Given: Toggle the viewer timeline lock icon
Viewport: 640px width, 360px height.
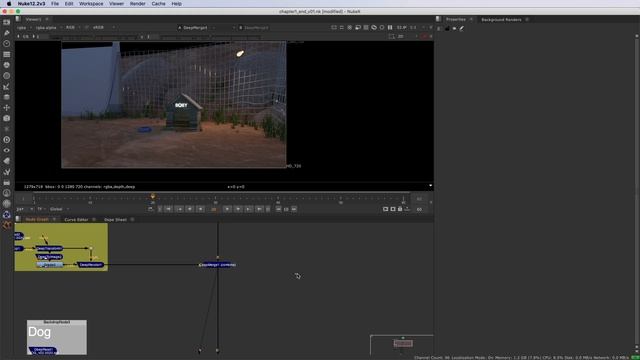Looking at the screenshot, I should click(x=400, y=209).
